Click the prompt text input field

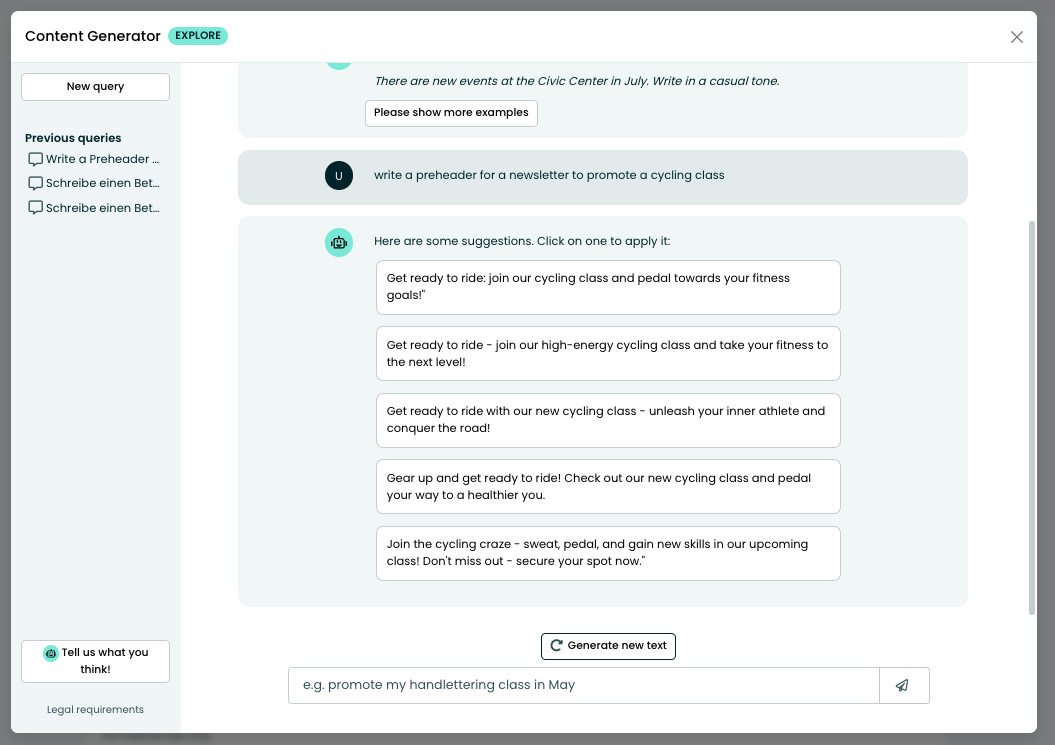point(583,685)
